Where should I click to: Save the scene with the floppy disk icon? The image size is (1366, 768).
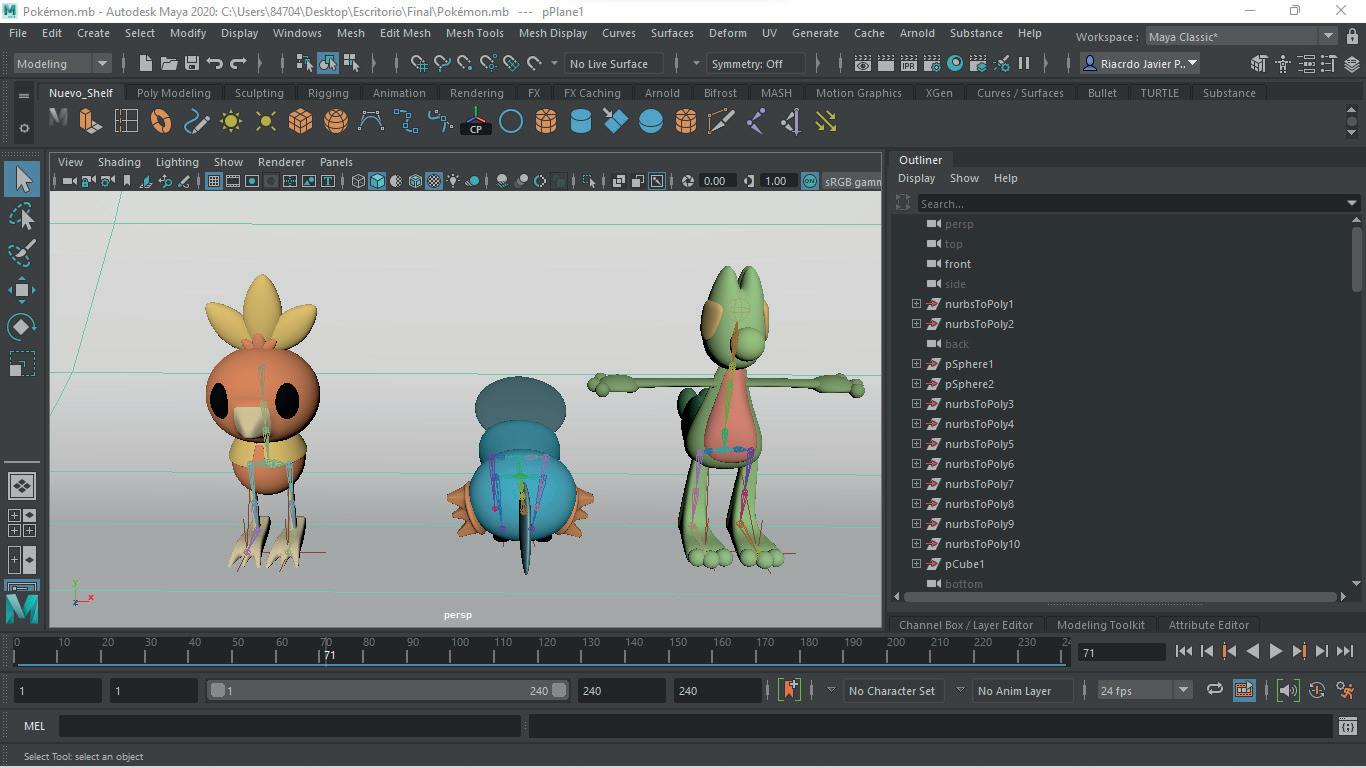click(x=192, y=63)
